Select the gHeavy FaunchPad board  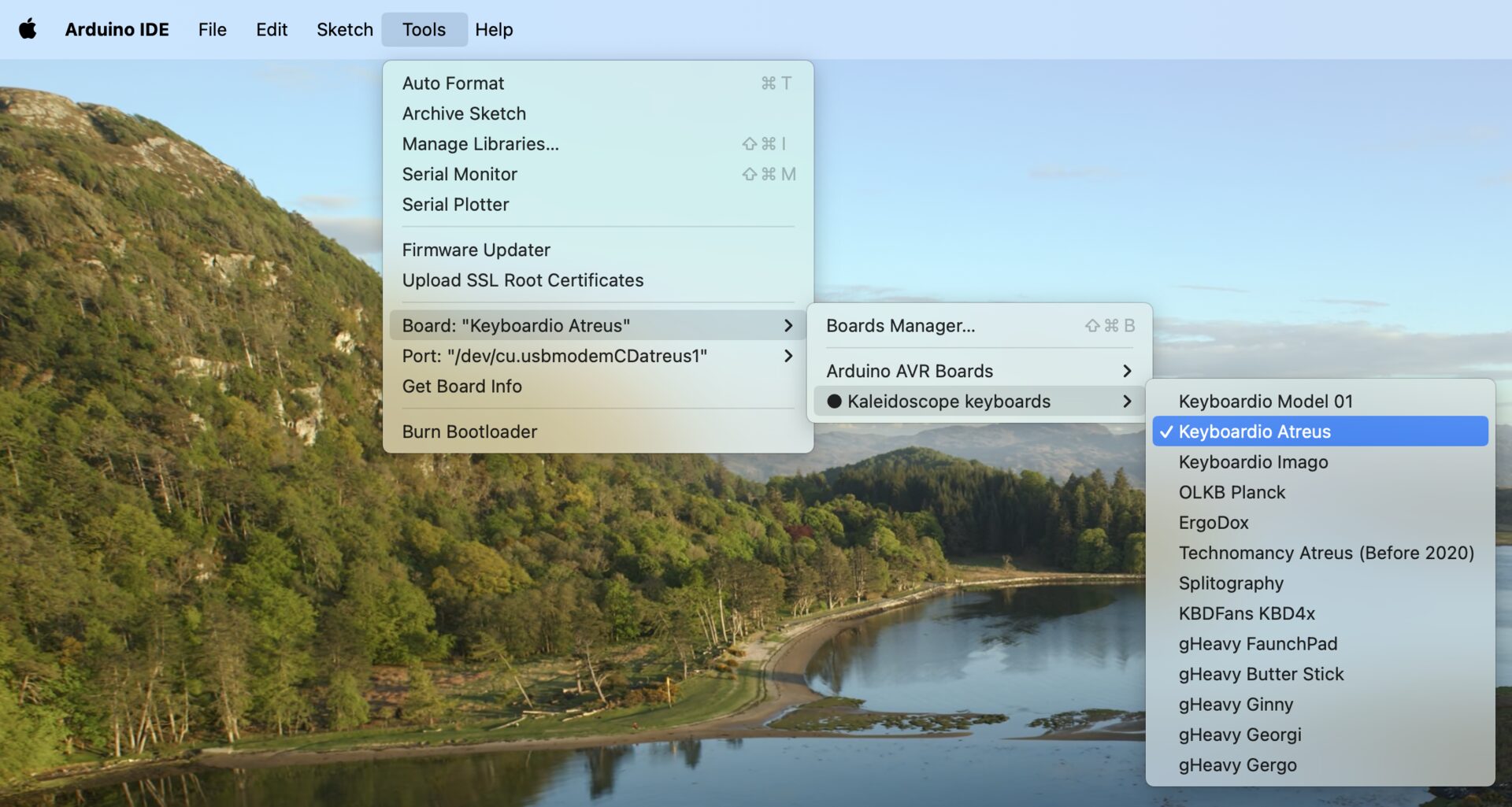coord(1320,644)
